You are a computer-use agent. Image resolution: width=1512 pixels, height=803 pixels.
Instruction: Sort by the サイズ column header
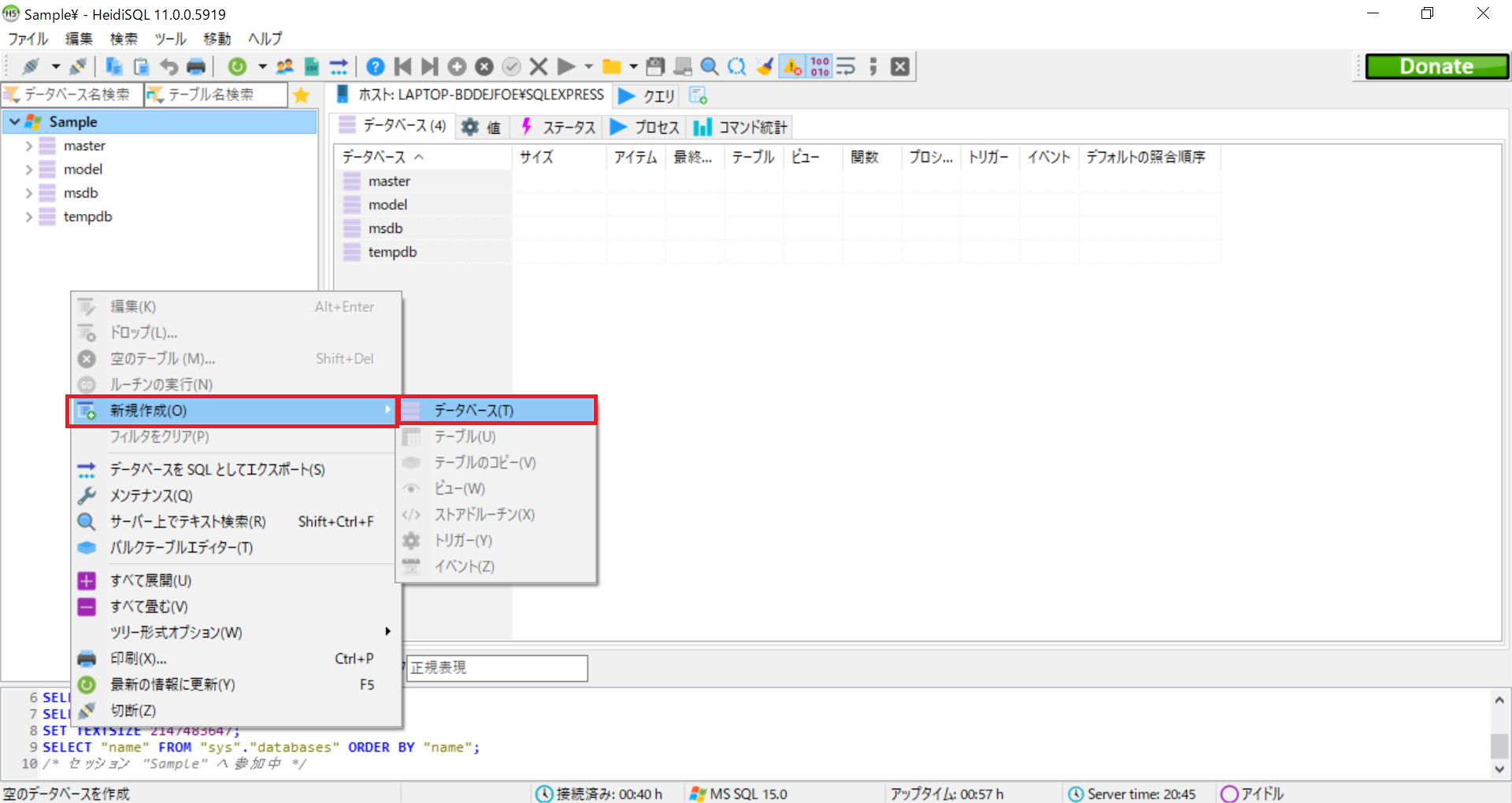click(559, 157)
